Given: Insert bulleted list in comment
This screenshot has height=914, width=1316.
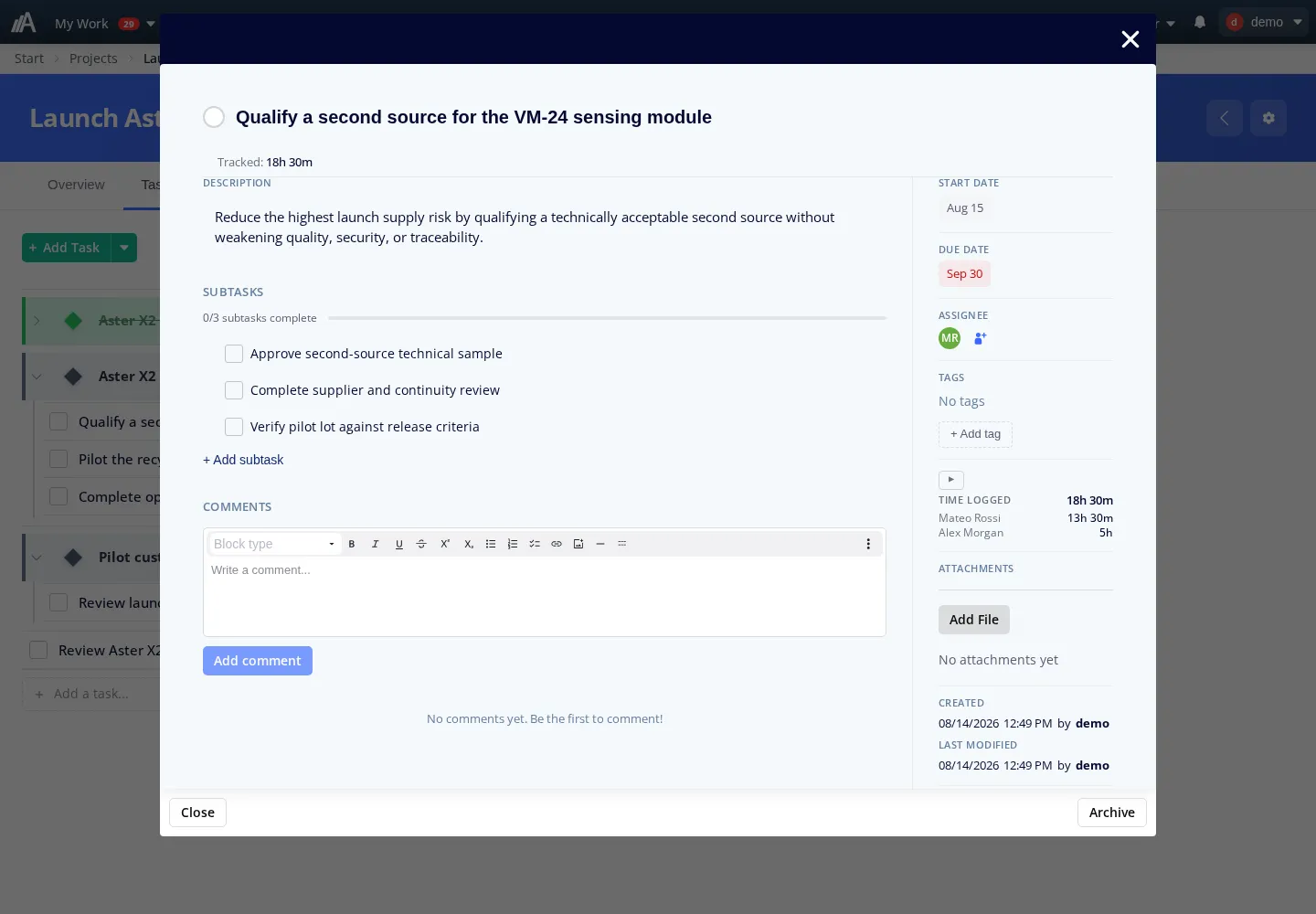Looking at the screenshot, I should (491, 544).
